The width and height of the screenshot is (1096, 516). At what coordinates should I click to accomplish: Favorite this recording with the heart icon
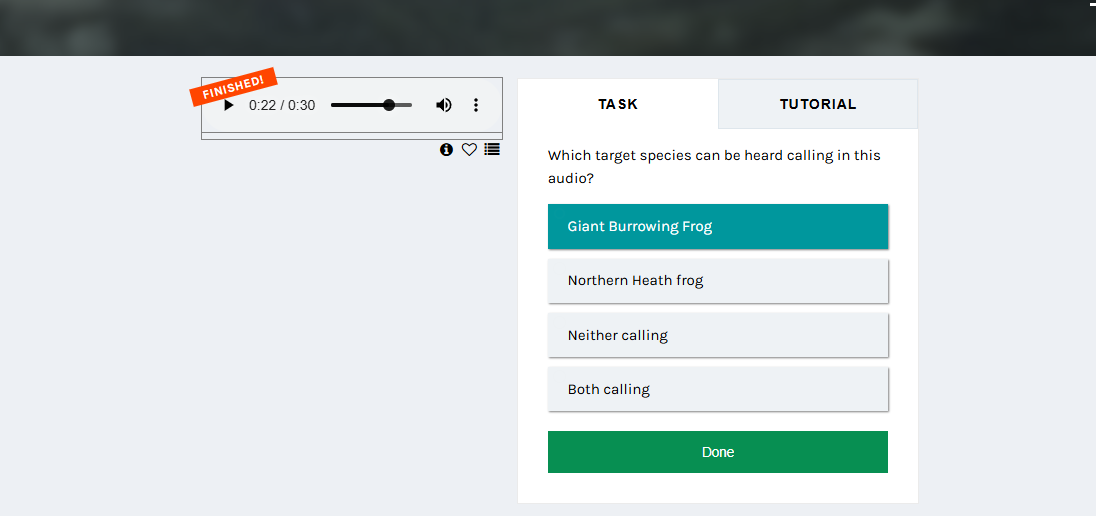[x=469, y=149]
